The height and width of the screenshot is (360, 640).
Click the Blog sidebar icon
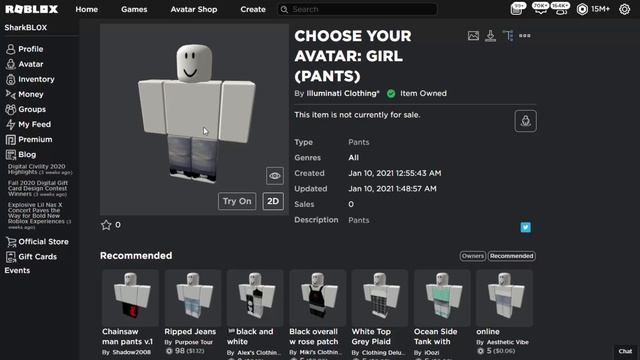tap(11, 155)
